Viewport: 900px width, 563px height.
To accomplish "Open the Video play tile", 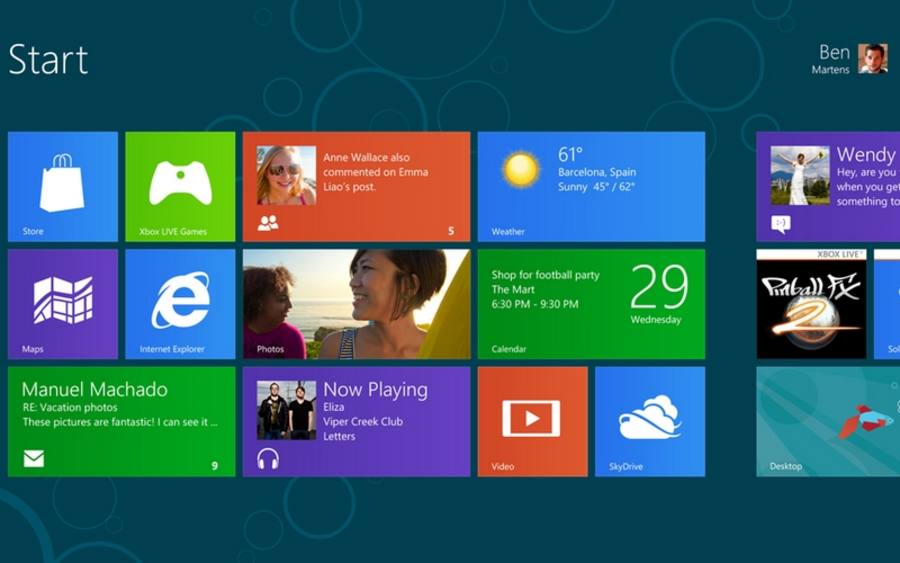I will click(x=533, y=422).
